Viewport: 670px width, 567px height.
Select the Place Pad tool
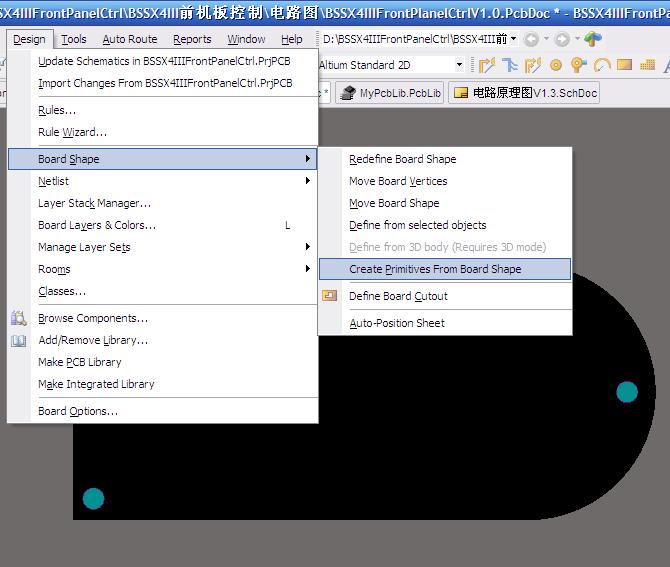(556, 65)
